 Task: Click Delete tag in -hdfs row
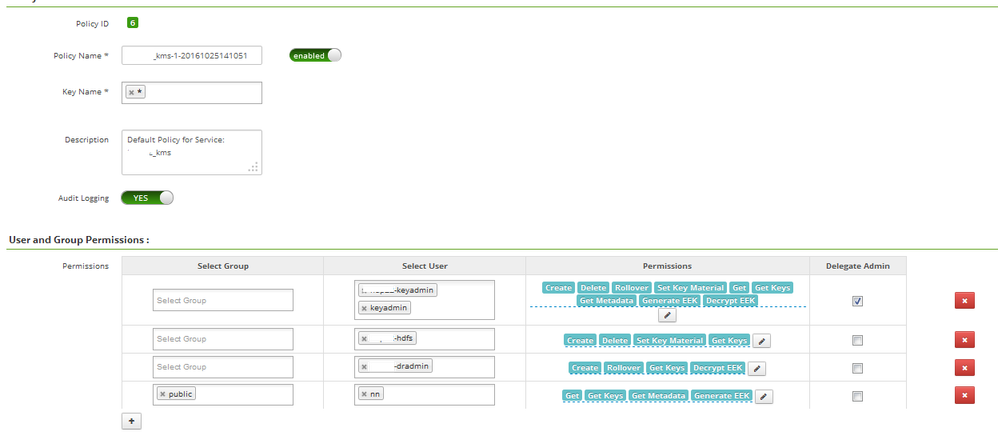(x=615, y=341)
